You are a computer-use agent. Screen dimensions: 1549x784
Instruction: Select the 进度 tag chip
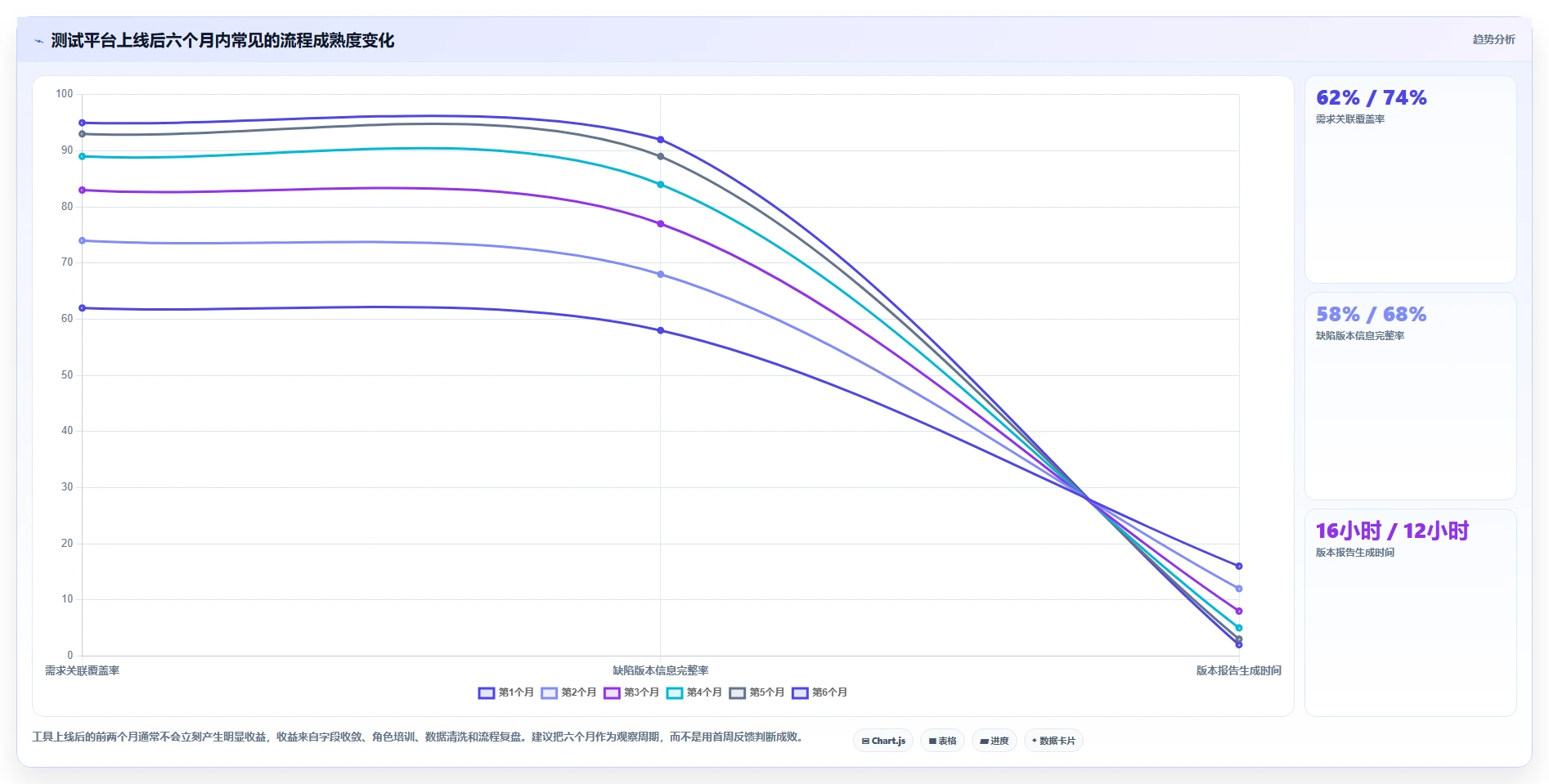coord(995,741)
